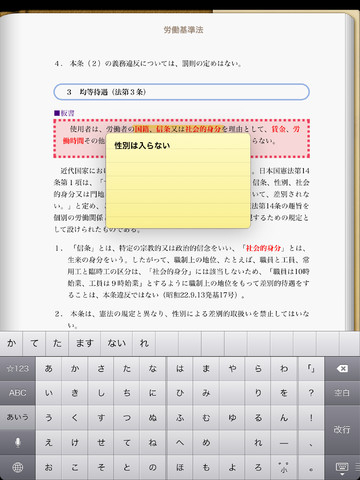The image size is (360, 480).
Task: Tap the み key on keyboard
Action: point(206,393)
